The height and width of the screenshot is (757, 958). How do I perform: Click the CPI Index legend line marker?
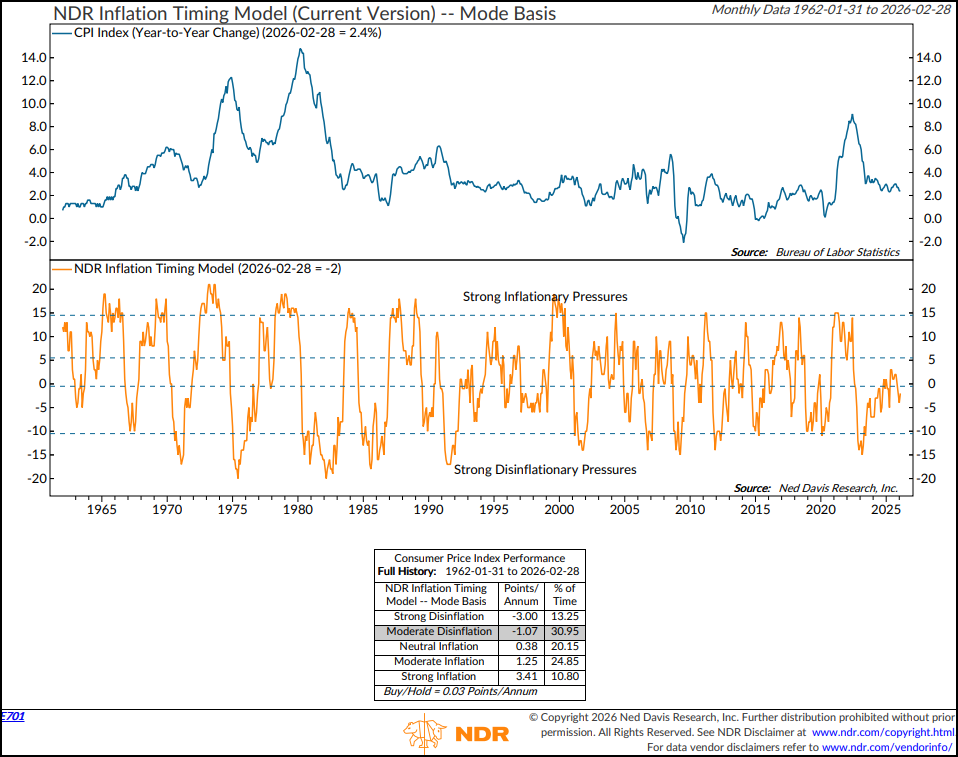pyautogui.click(x=62, y=31)
